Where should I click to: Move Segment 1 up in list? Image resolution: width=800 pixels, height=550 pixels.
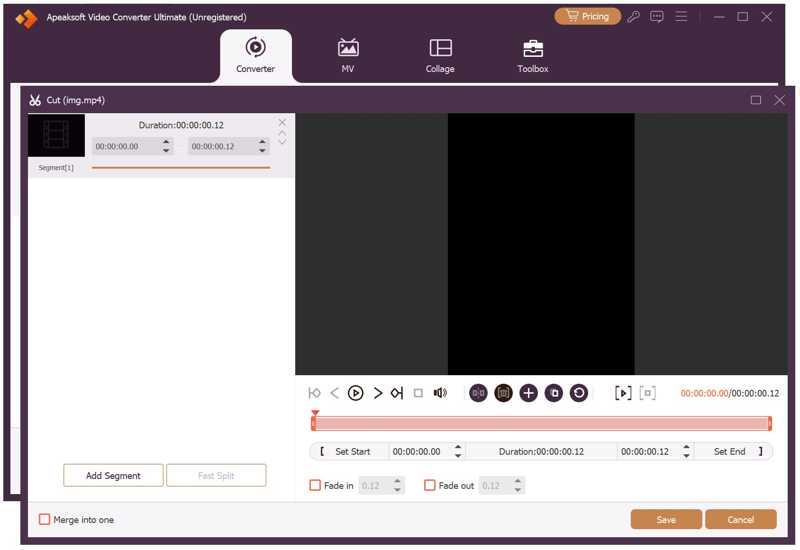282,133
